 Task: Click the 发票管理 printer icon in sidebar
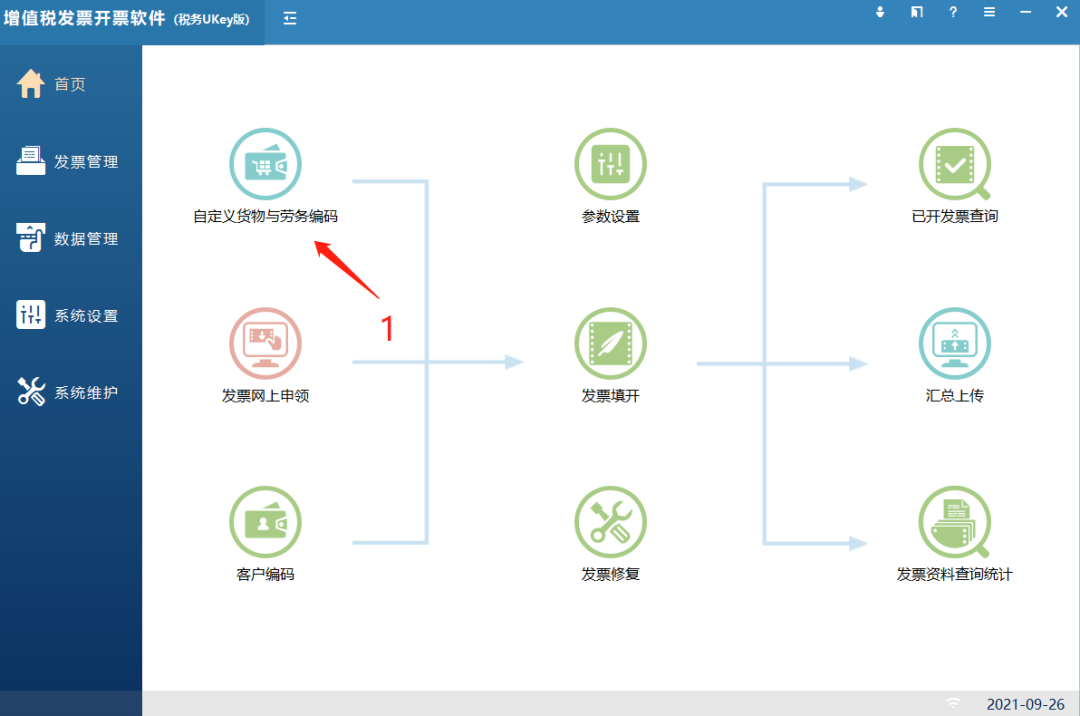(x=30, y=161)
